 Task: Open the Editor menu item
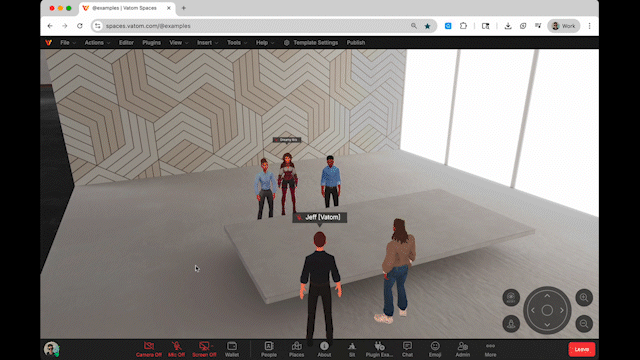(126, 42)
